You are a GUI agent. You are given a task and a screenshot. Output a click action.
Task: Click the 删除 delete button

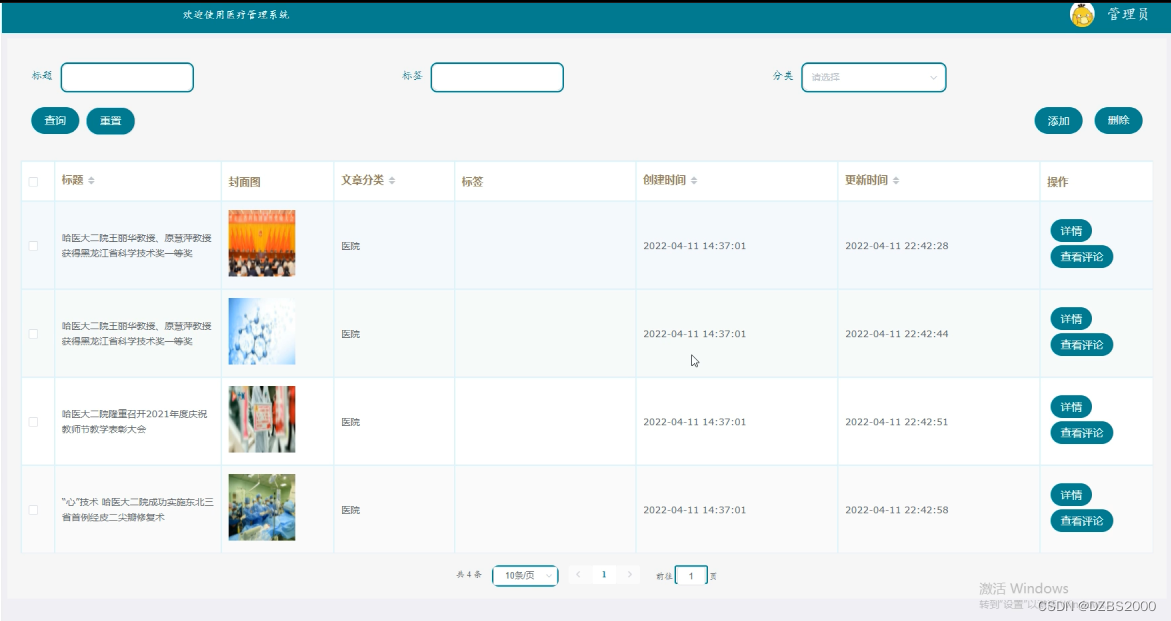1118,120
